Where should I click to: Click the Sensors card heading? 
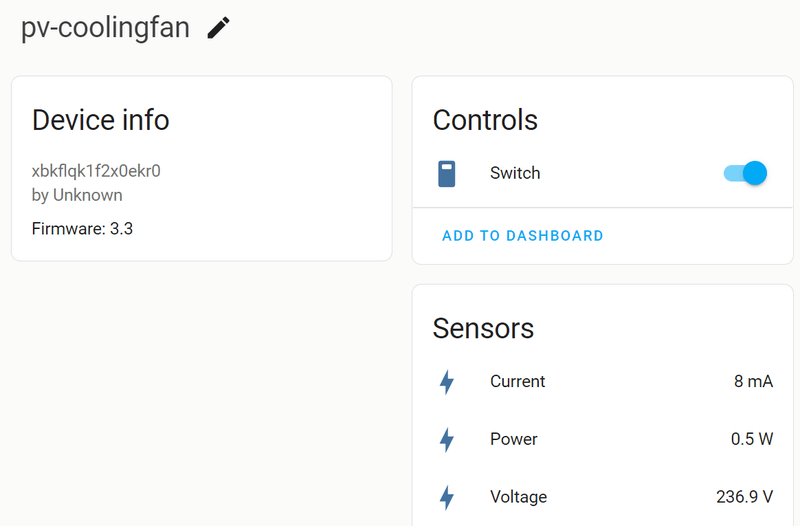pos(483,328)
